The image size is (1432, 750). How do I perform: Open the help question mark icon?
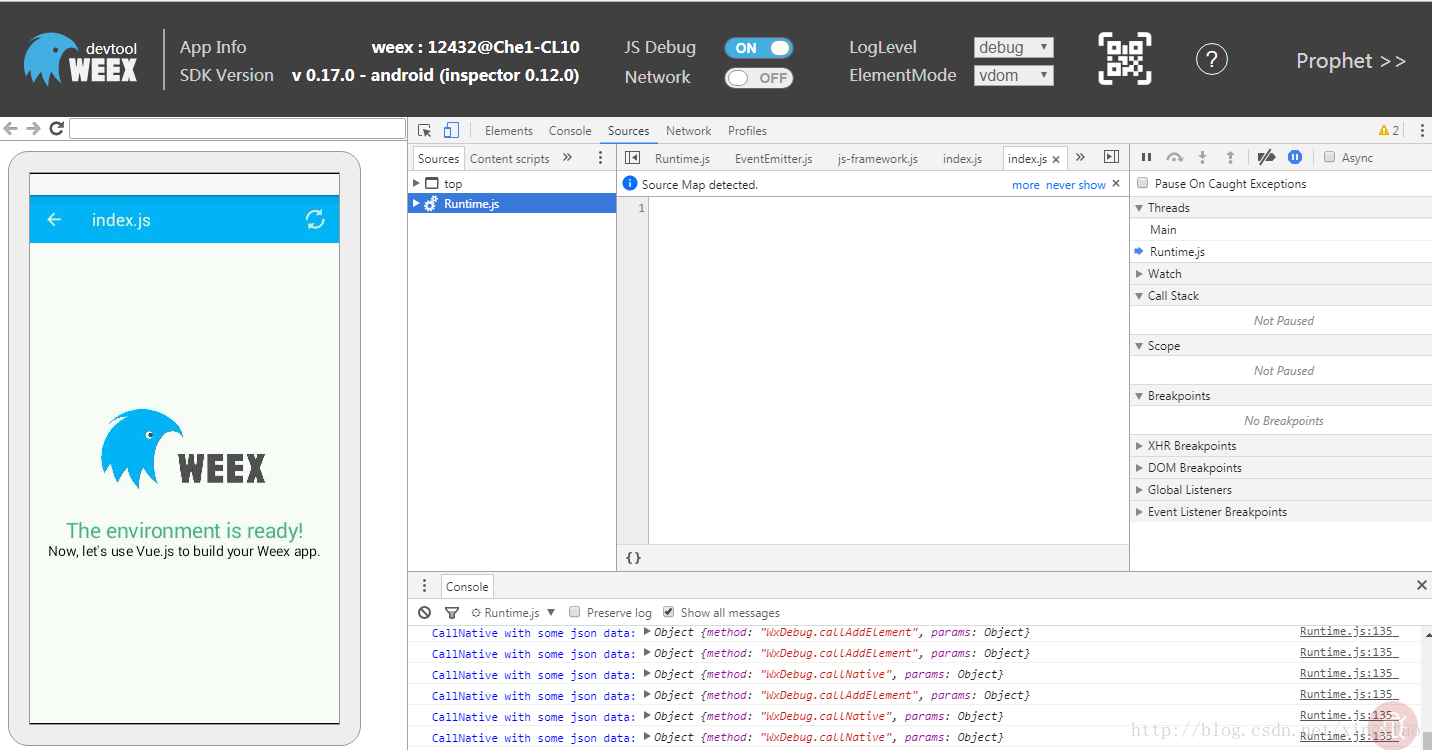(x=1212, y=60)
